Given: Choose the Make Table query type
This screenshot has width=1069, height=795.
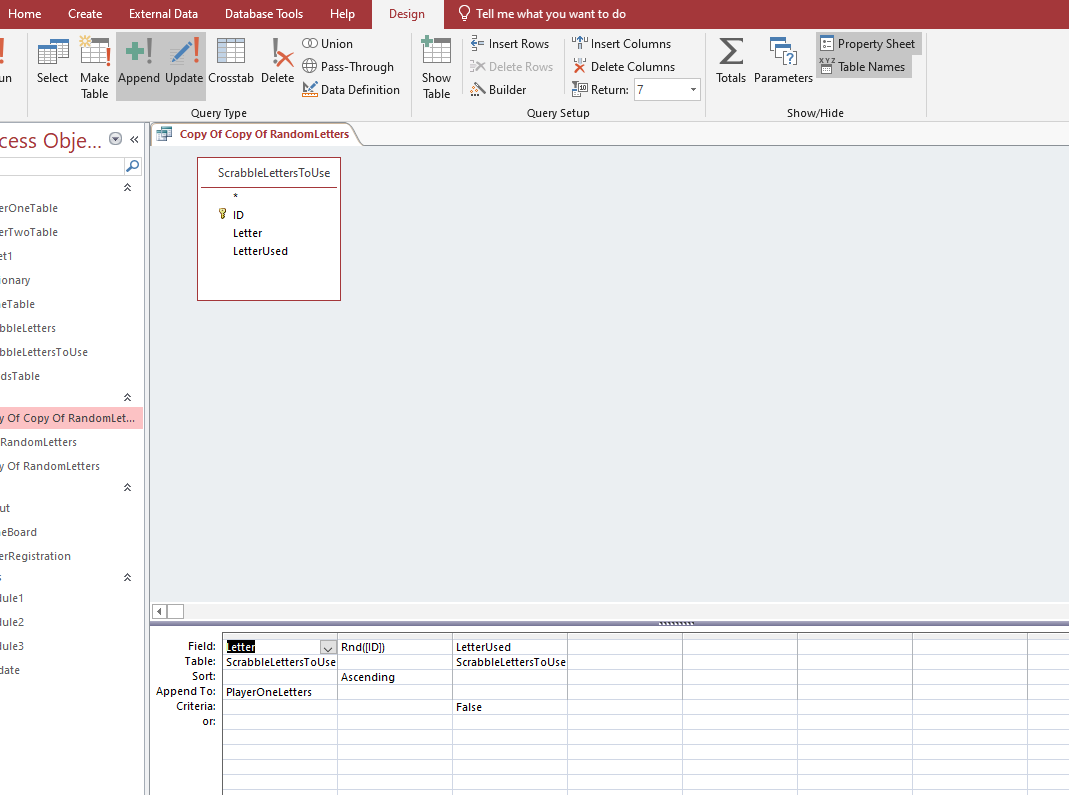Looking at the screenshot, I should click(x=94, y=68).
